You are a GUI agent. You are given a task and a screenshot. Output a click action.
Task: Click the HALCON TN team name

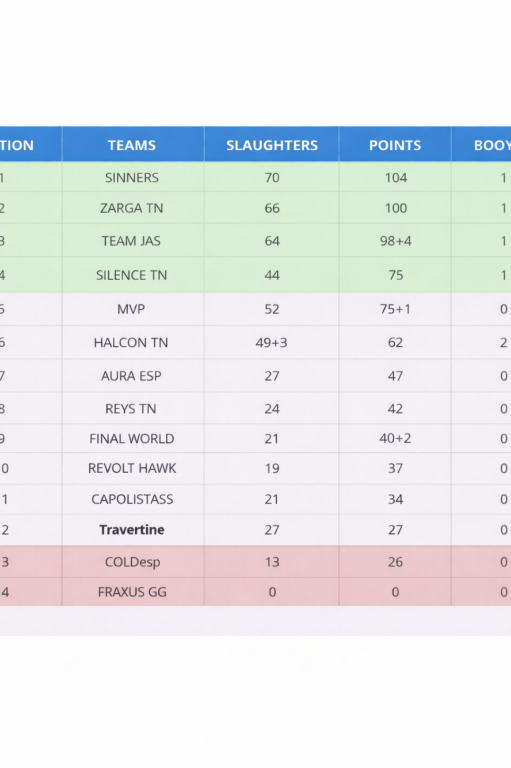click(x=131, y=342)
